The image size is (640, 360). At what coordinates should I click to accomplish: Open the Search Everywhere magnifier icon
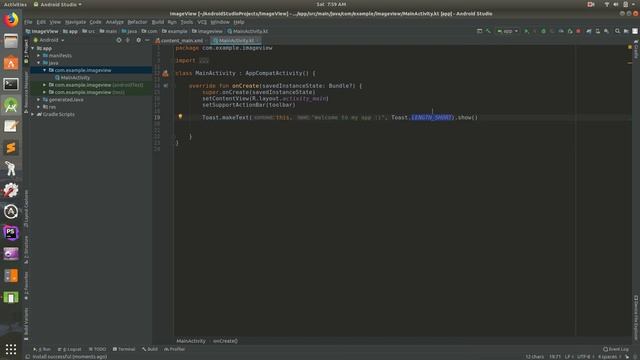tap(617, 31)
